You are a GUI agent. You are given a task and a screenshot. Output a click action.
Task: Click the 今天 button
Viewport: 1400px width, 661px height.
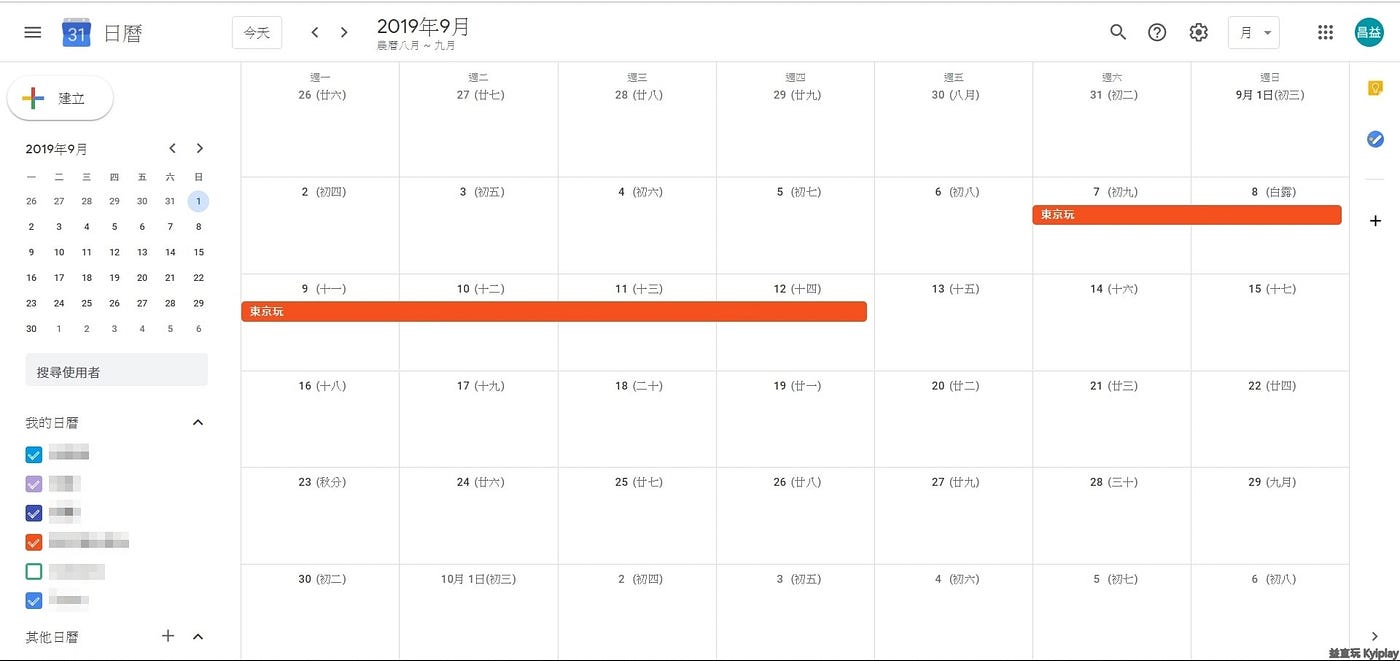(x=257, y=32)
